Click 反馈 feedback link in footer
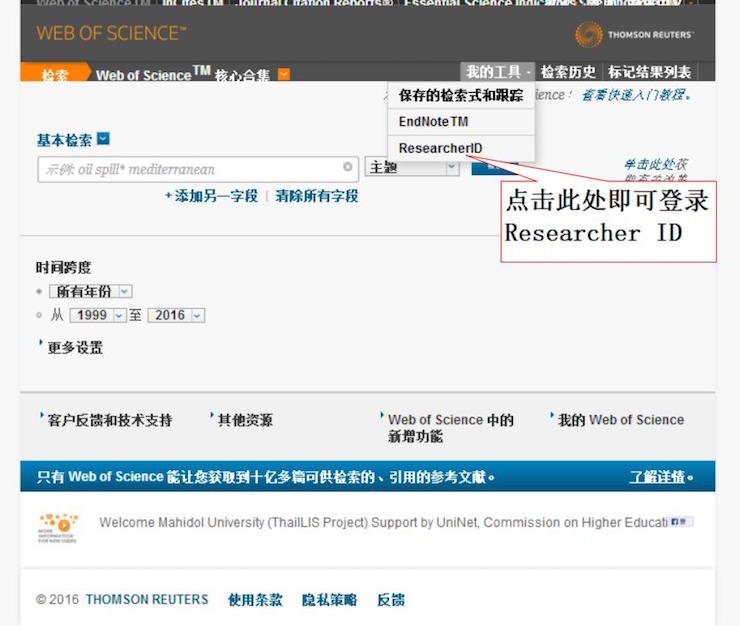740x626 pixels. point(391,600)
